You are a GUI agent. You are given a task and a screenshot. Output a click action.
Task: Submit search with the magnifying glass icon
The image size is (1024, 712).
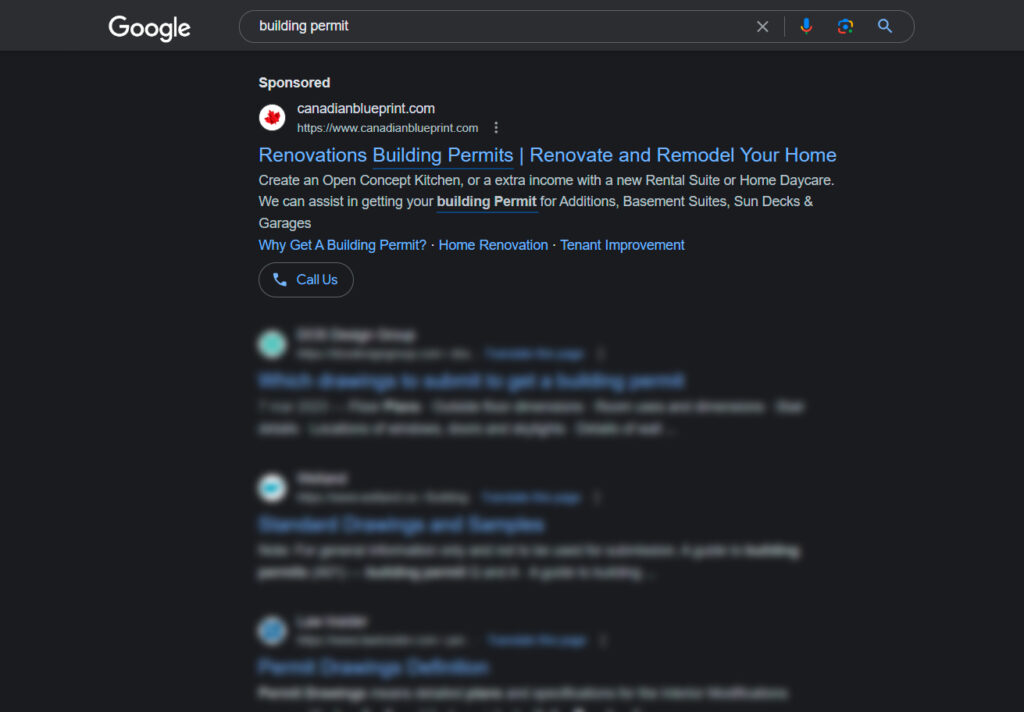(x=885, y=26)
